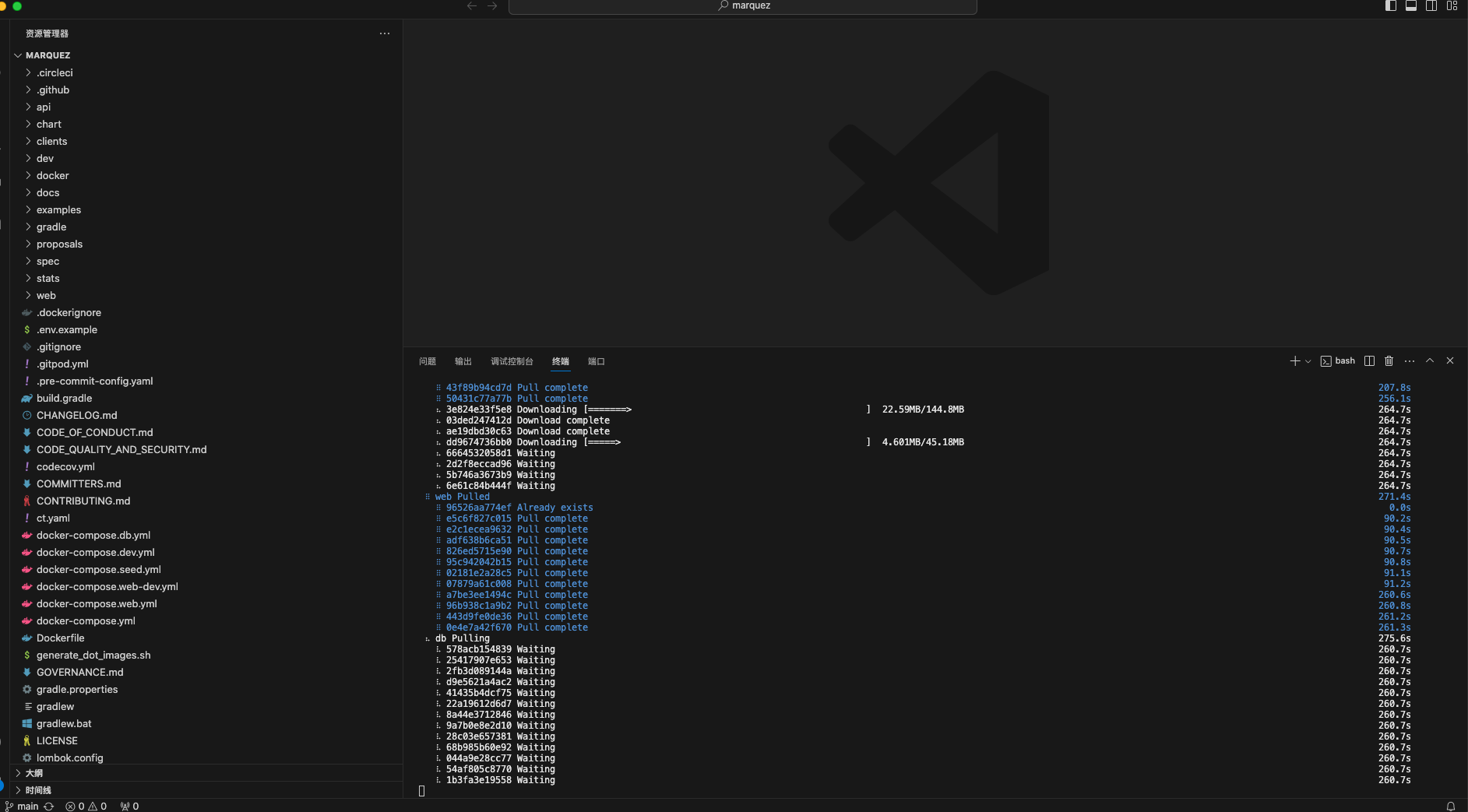This screenshot has height=812, width=1468.
Task: Toggle the primary side bar layout icon
Action: click(x=1391, y=5)
